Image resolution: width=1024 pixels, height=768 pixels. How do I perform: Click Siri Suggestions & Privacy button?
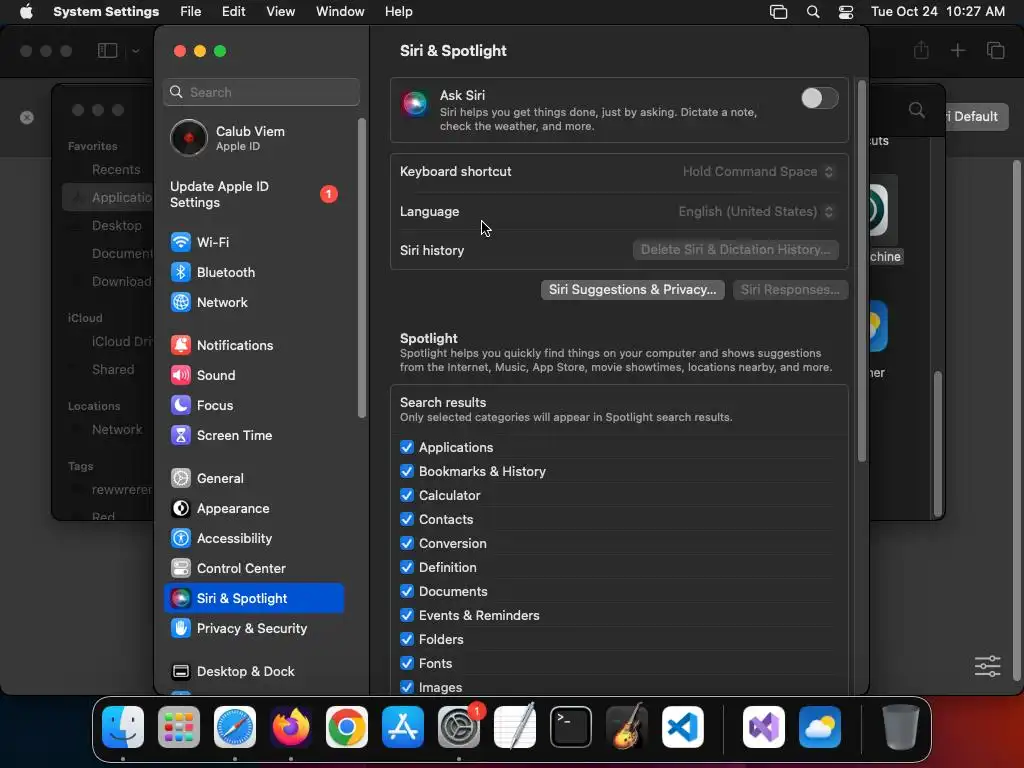(x=632, y=290)
